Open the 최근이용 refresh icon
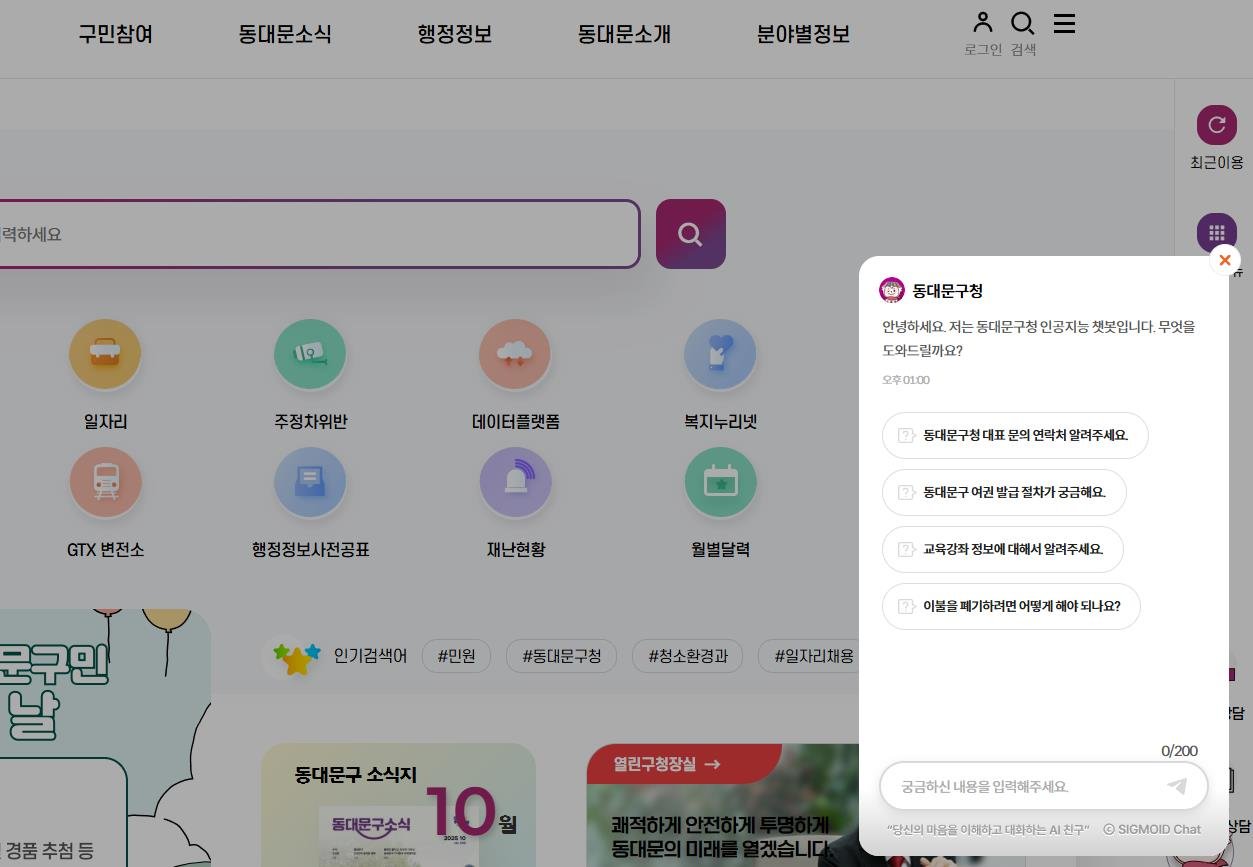The image size is (1253, 867). [1216, 125]
